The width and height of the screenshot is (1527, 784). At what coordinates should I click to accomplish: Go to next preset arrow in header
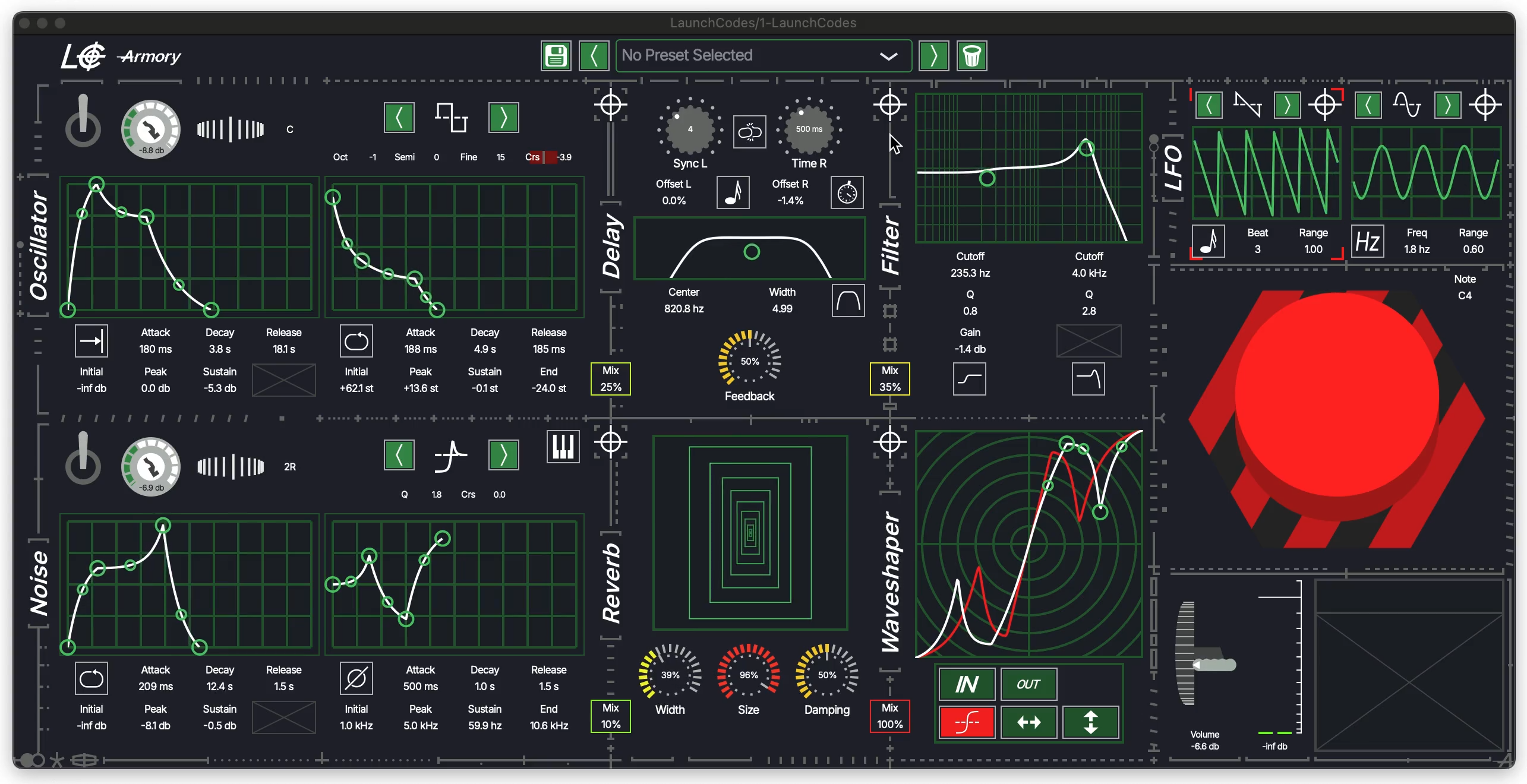click(933, 56)
